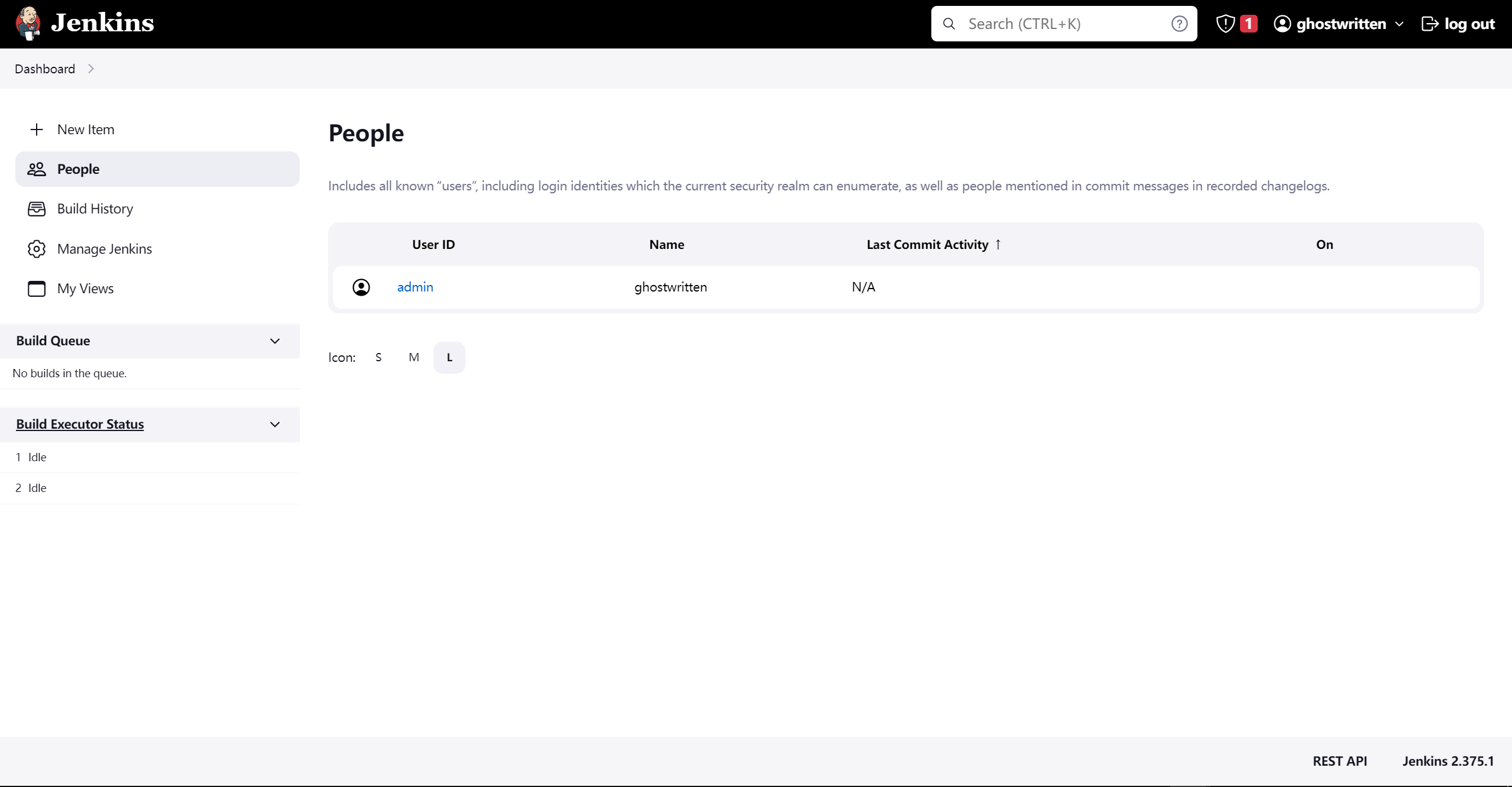Click the My Views icon in sidebar

[x=36, y=289]
